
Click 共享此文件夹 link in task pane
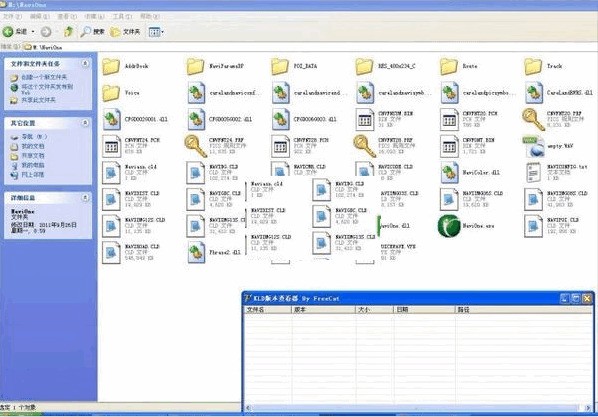point(39,100)
